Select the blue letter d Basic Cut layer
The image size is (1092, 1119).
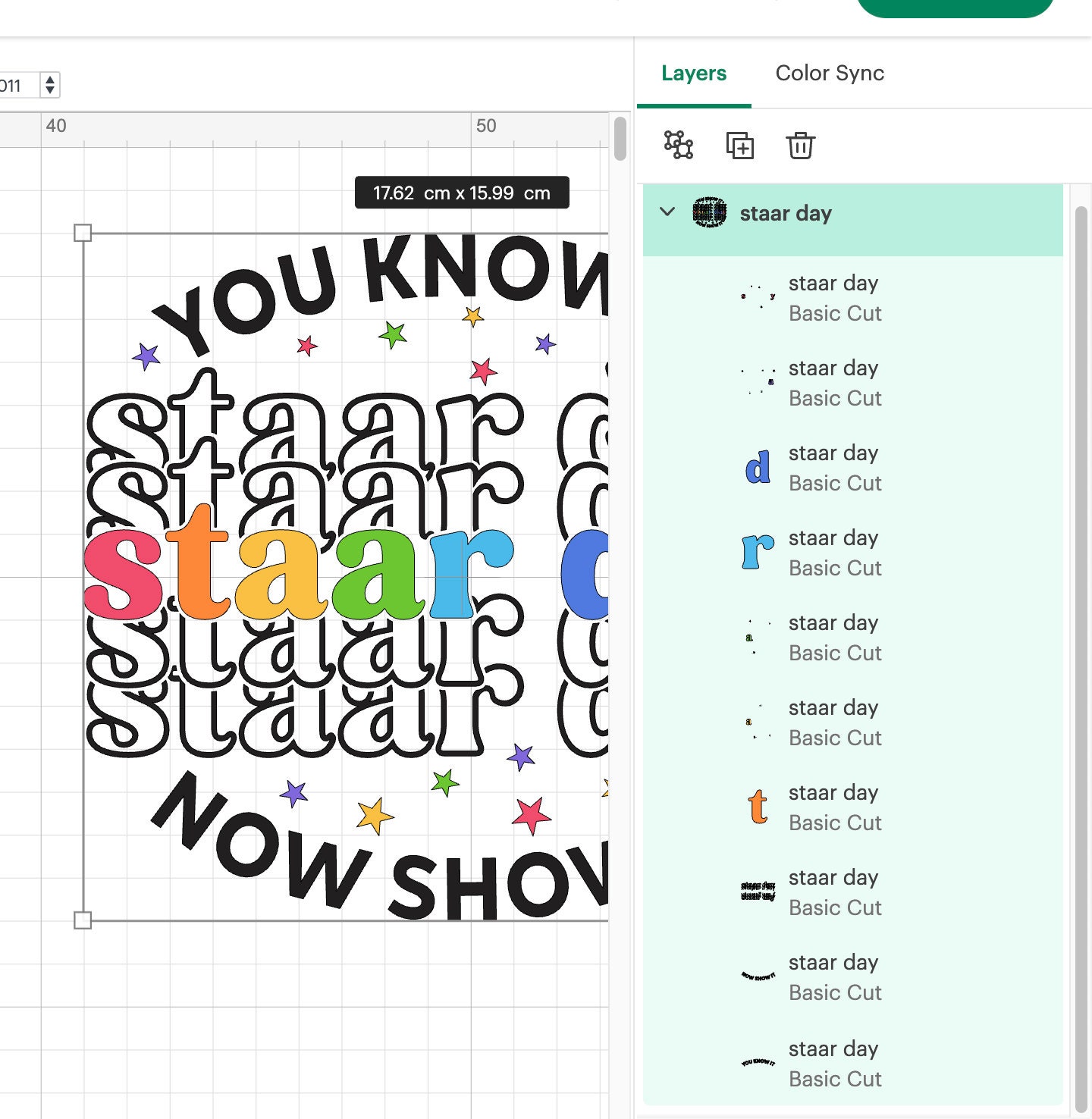click(833, 468)
